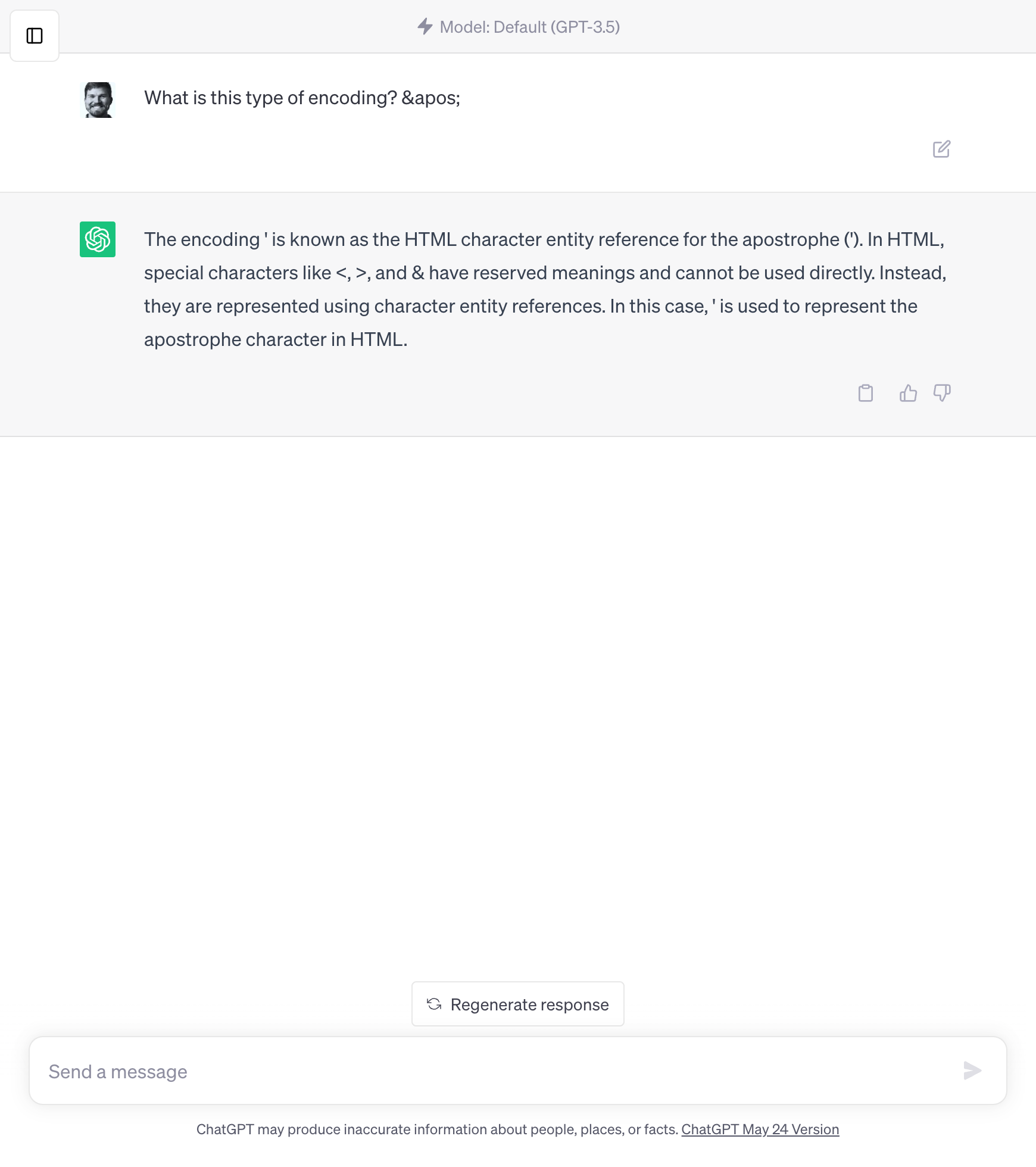Edit the user message with pencil icon
The image size is (1036, 1167).
point(941,149)
